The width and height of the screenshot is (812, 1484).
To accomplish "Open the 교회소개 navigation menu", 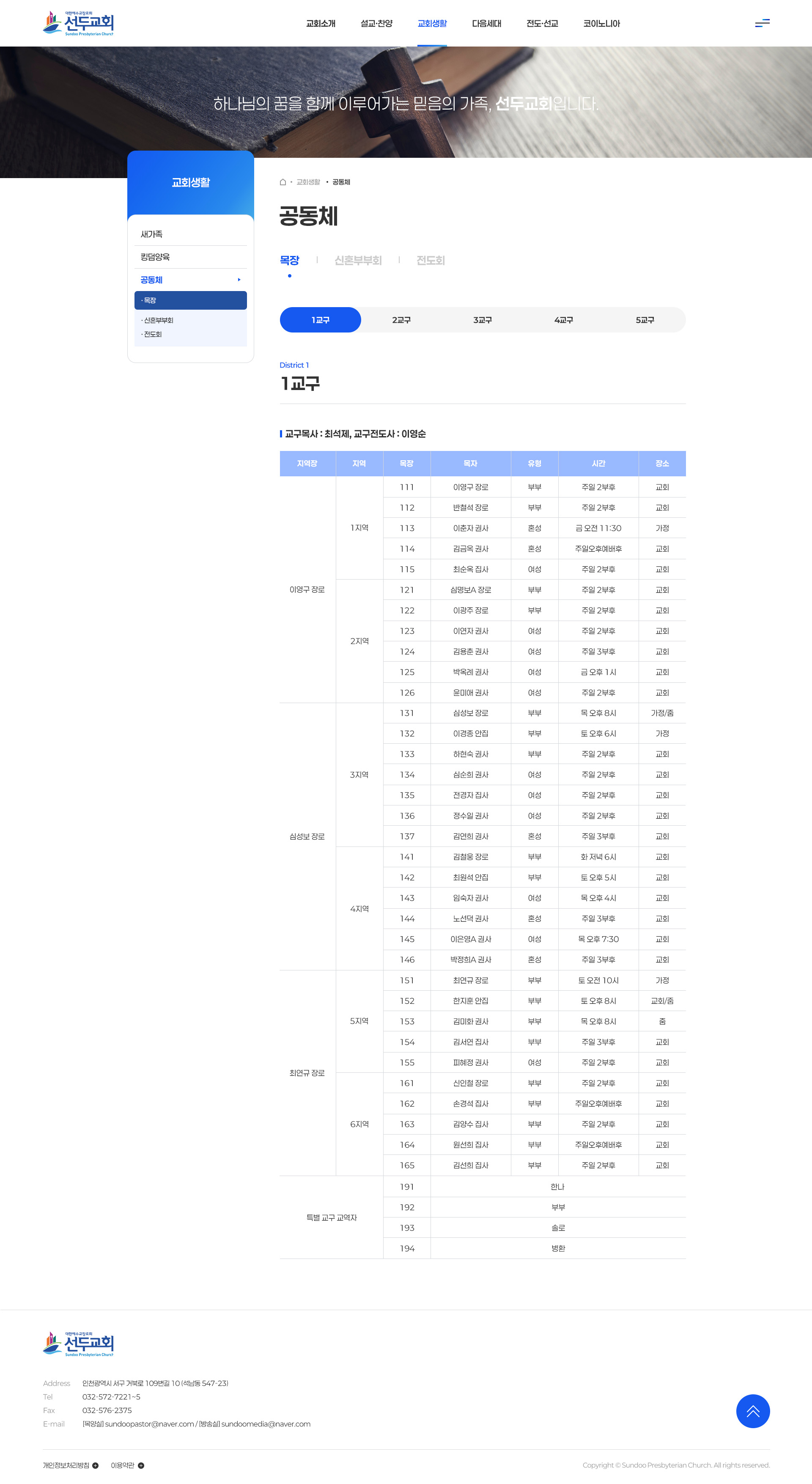I will (320, 24).
